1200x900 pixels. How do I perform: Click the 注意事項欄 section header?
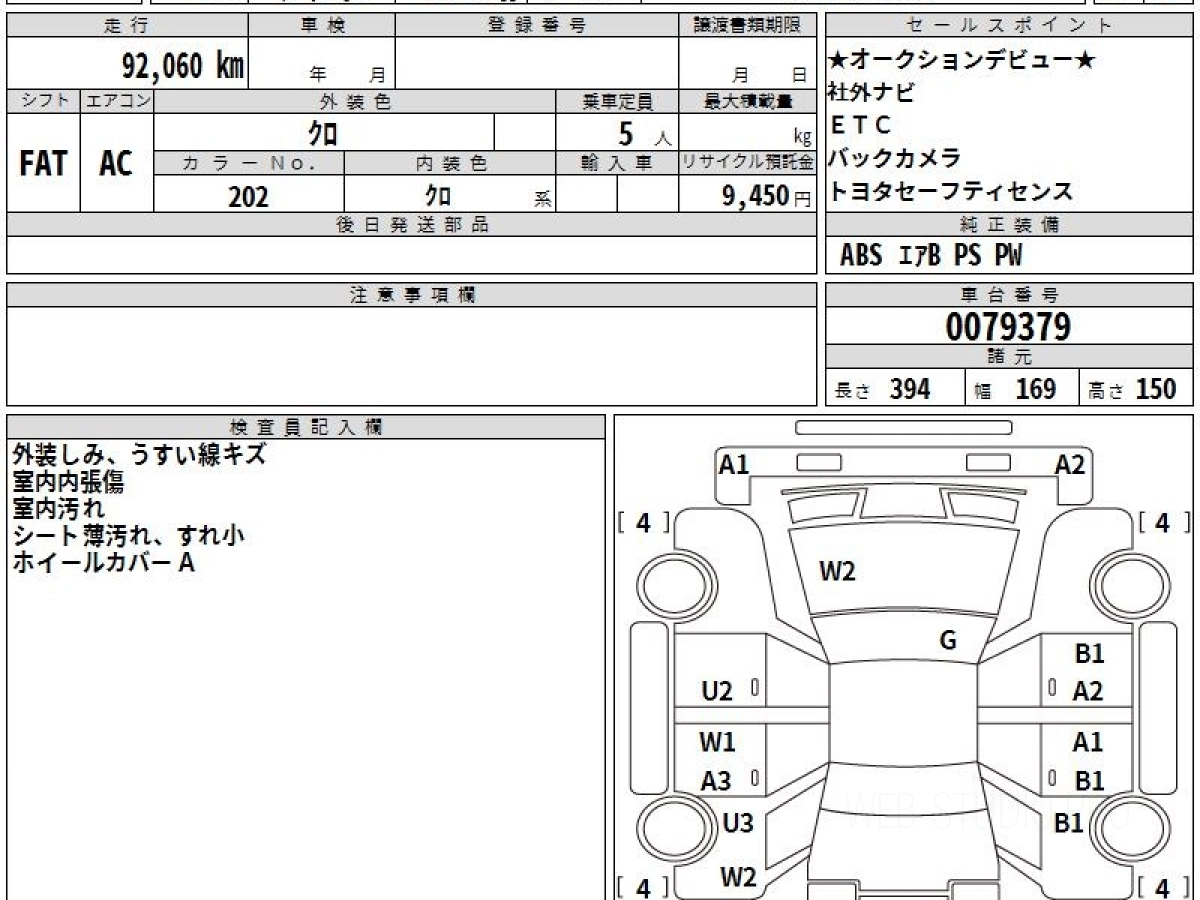(411, 295)
